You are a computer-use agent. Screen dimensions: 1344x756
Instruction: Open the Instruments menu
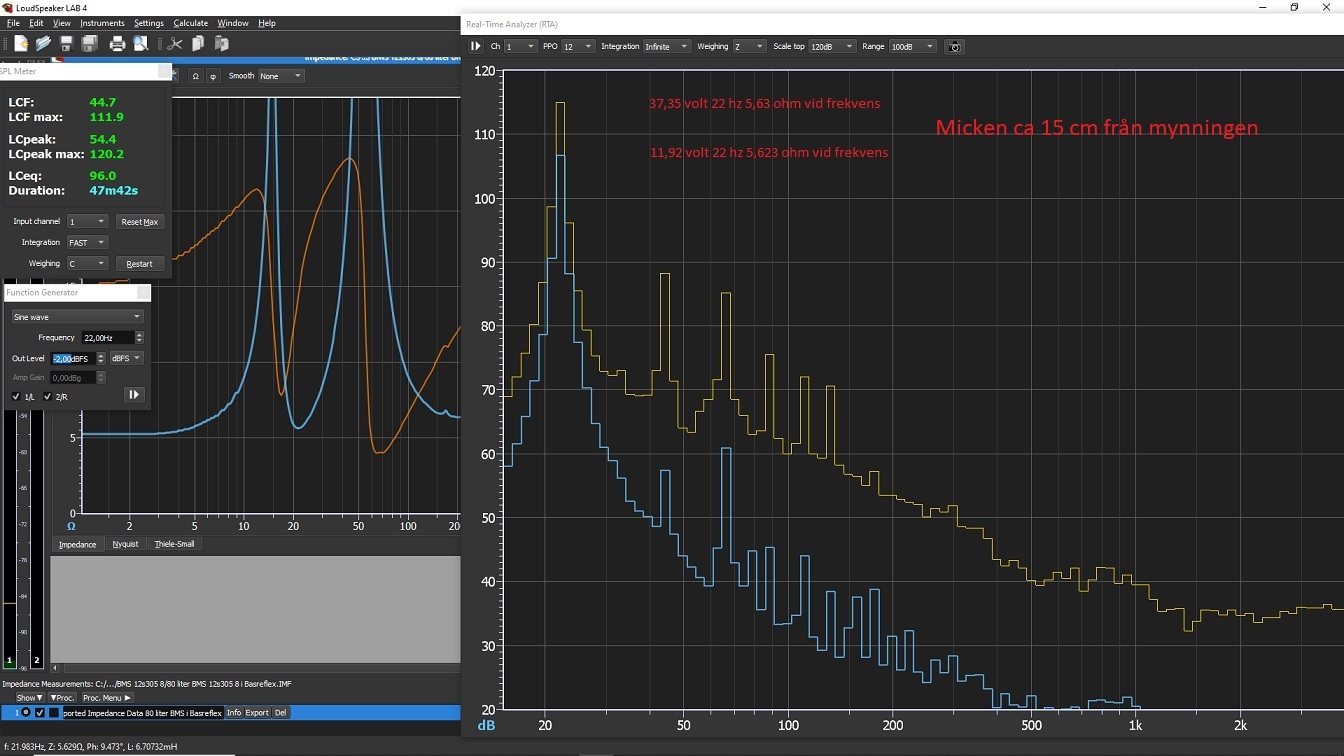[x=102, y=23]
